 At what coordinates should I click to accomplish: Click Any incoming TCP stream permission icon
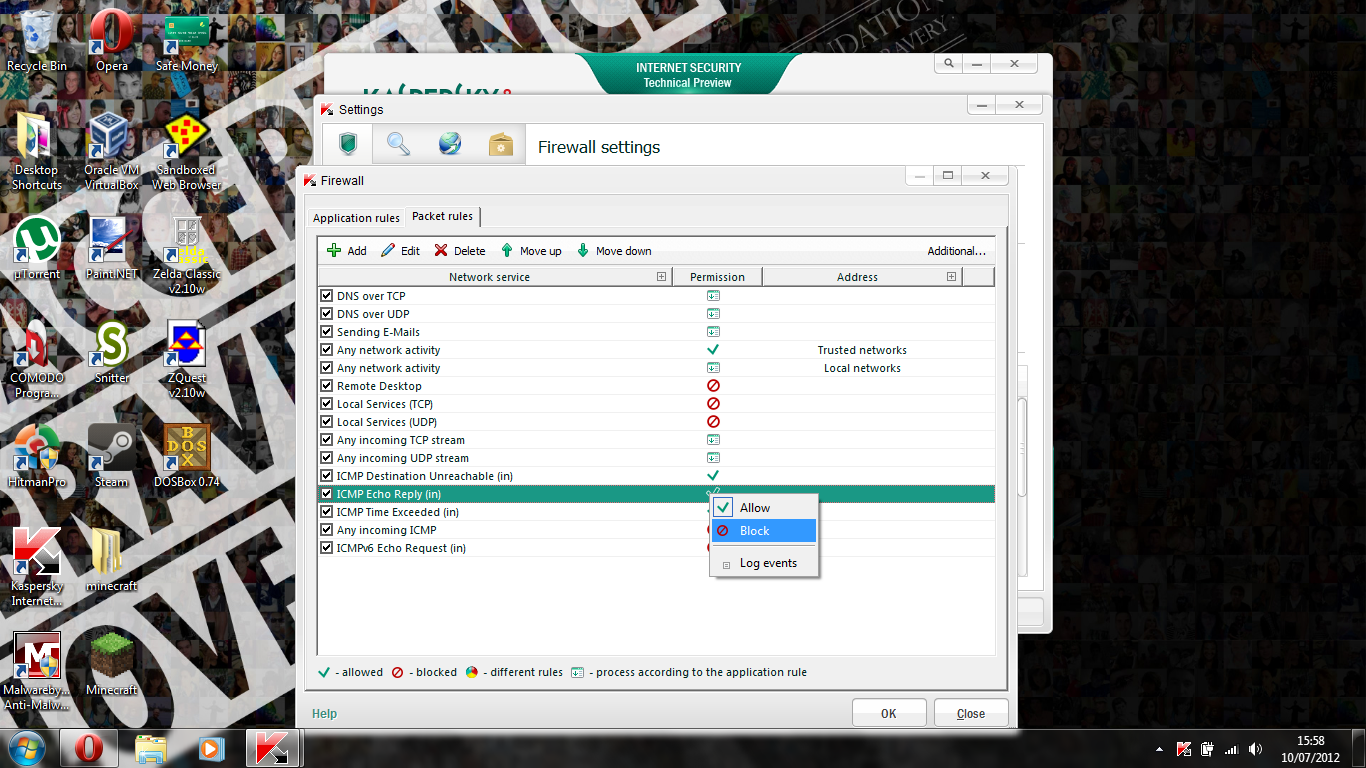tap(713, 440)
